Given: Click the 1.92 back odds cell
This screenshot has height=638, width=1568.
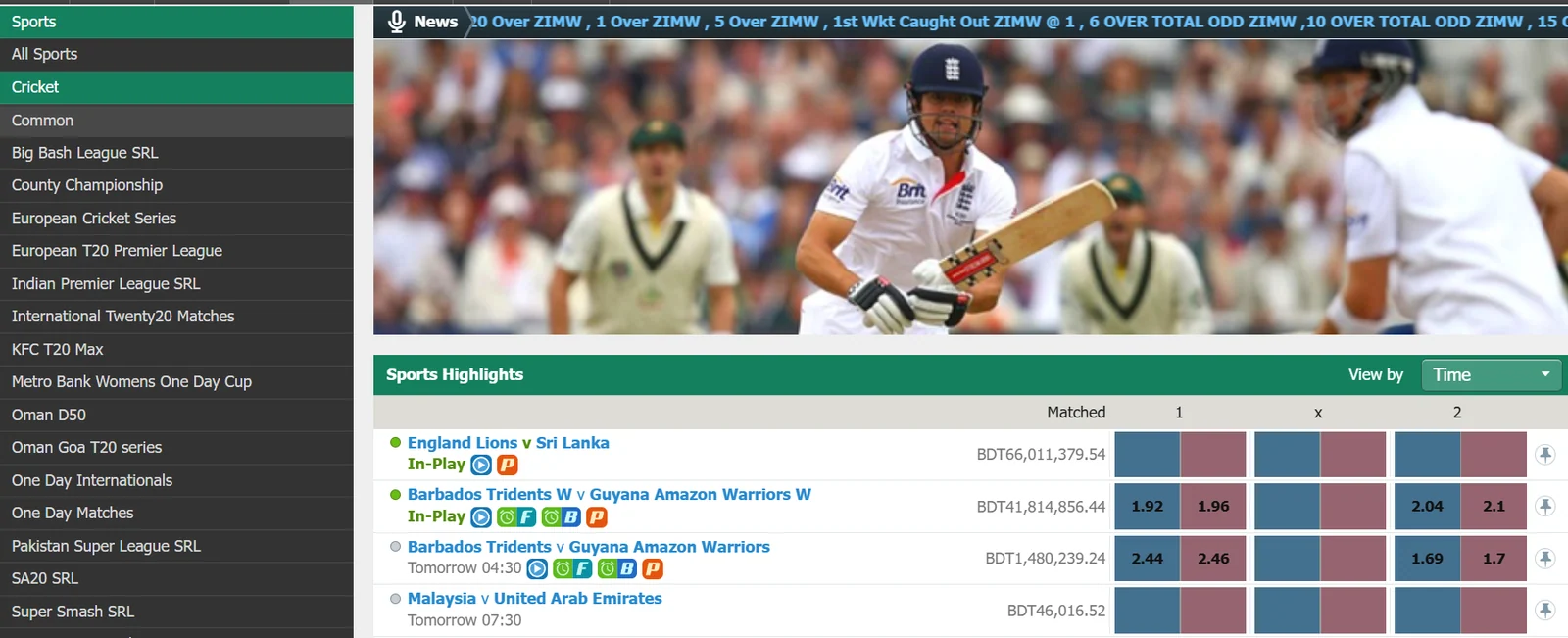Looking at the screenshot, I should click(1147, 506).
